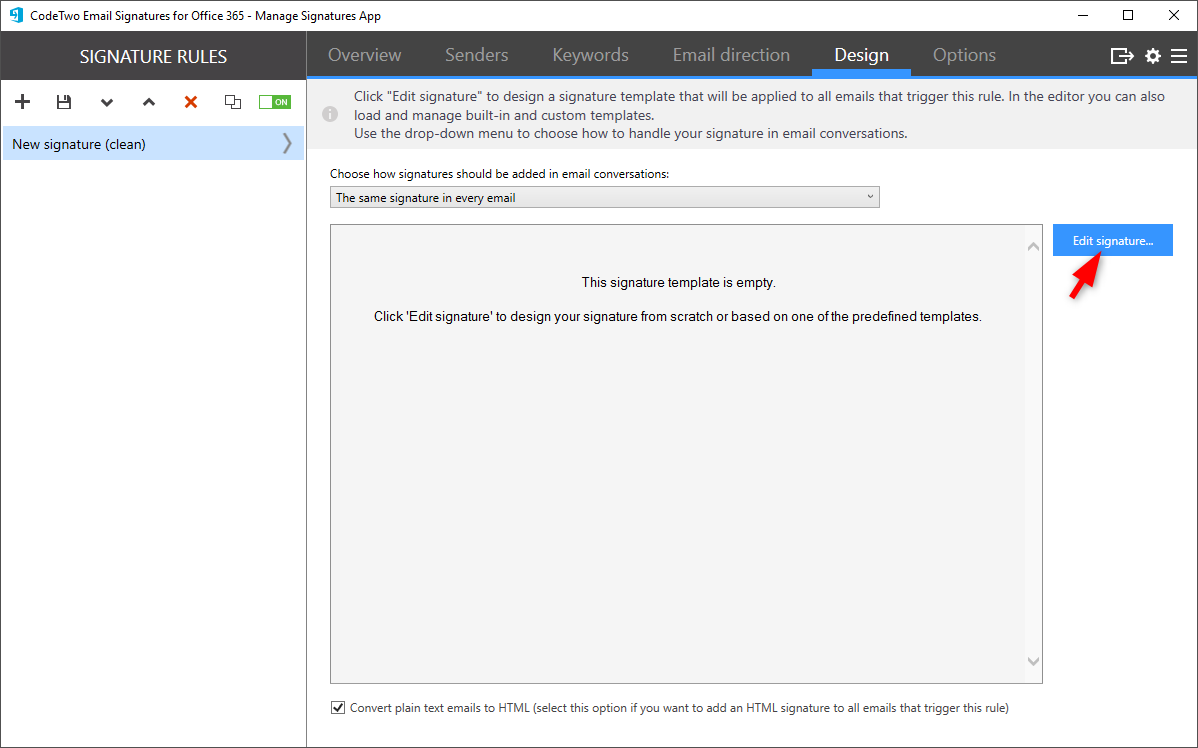Click the 'SIGNATURE RULES' header text

pyautogui.click(x=153, y=57)
